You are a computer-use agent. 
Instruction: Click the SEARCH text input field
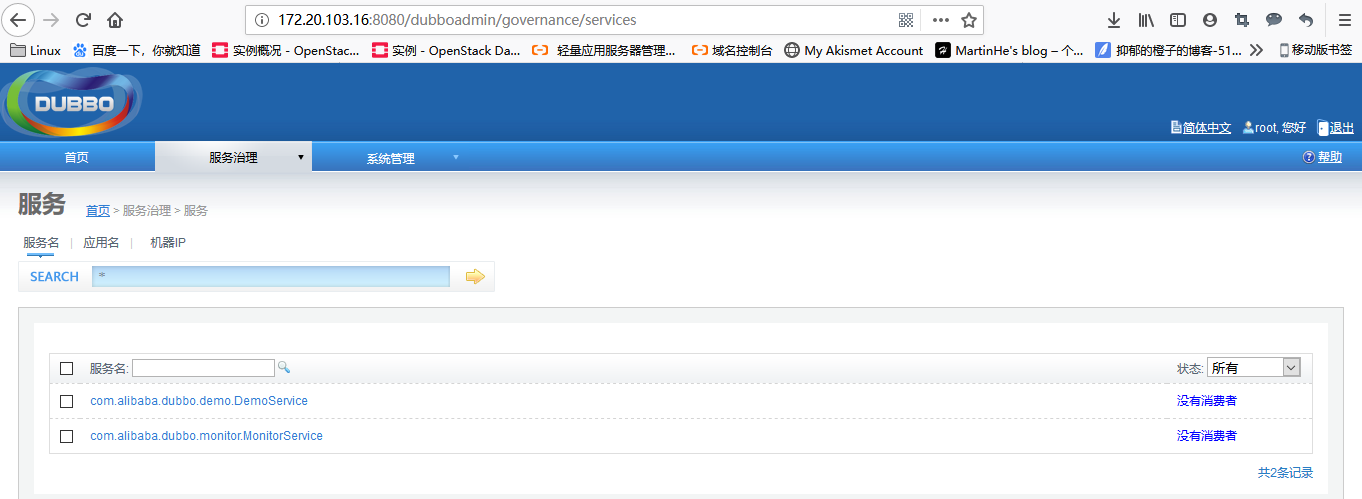pos(271,277)
